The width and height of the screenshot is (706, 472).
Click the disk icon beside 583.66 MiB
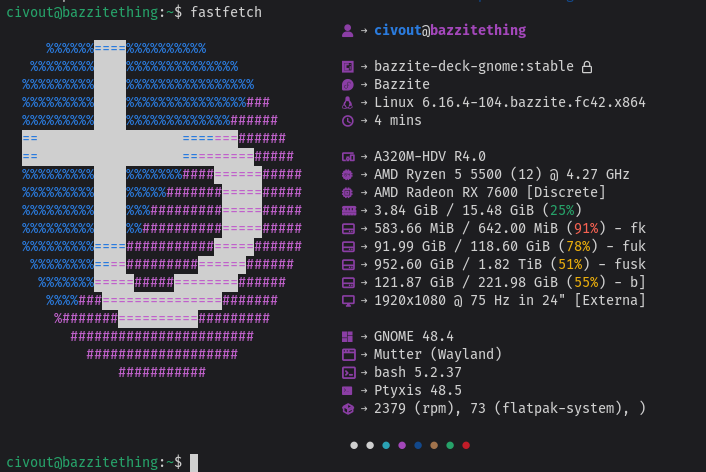348,229
